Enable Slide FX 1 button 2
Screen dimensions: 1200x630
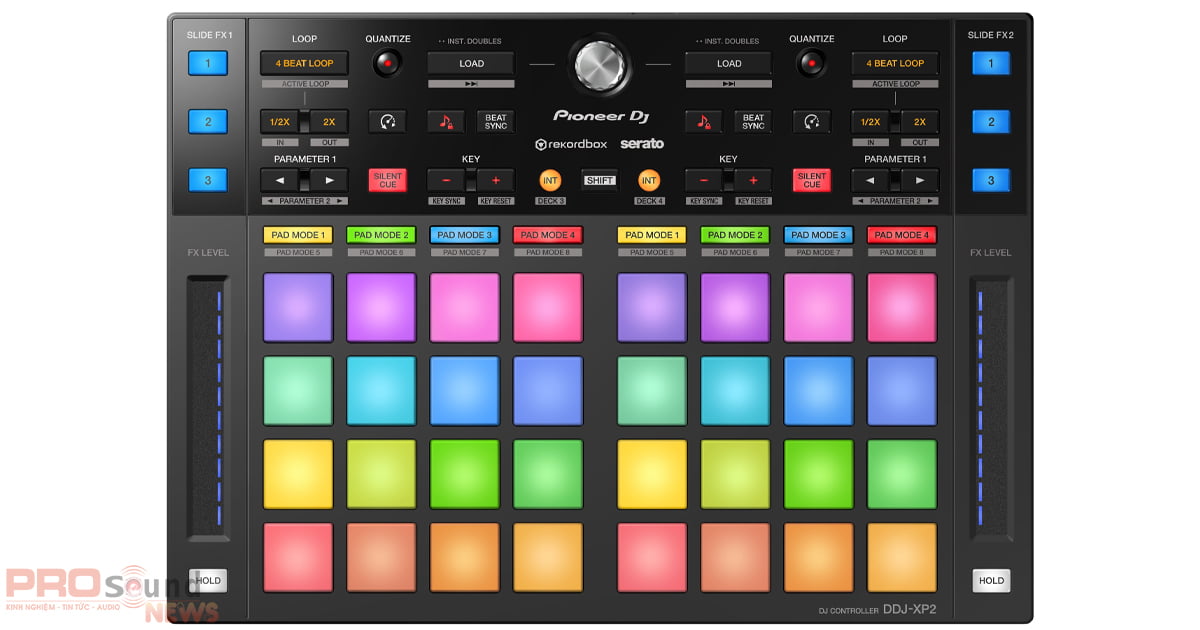point(207,121)
